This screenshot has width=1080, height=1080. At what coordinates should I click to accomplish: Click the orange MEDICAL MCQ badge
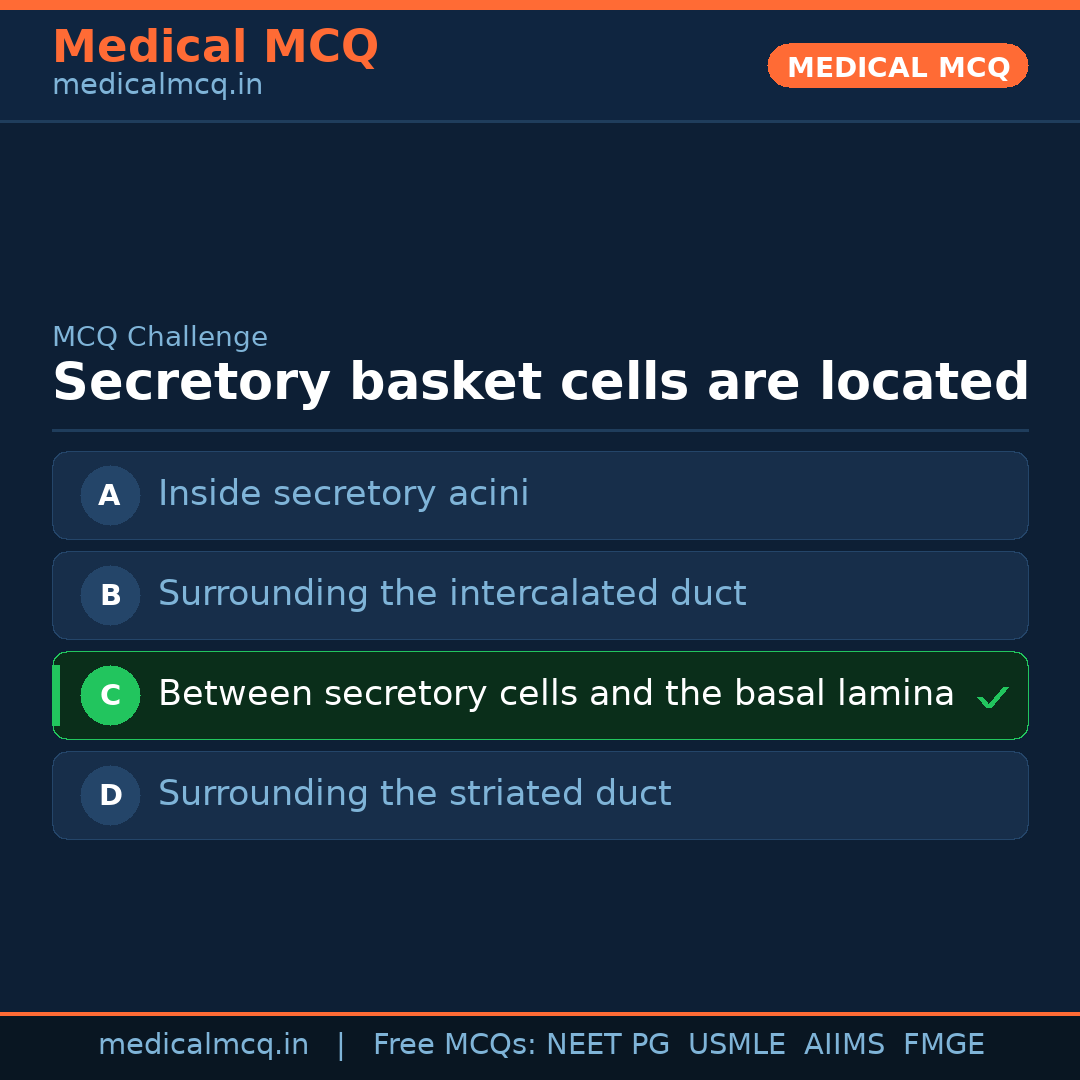pos(897,66)
